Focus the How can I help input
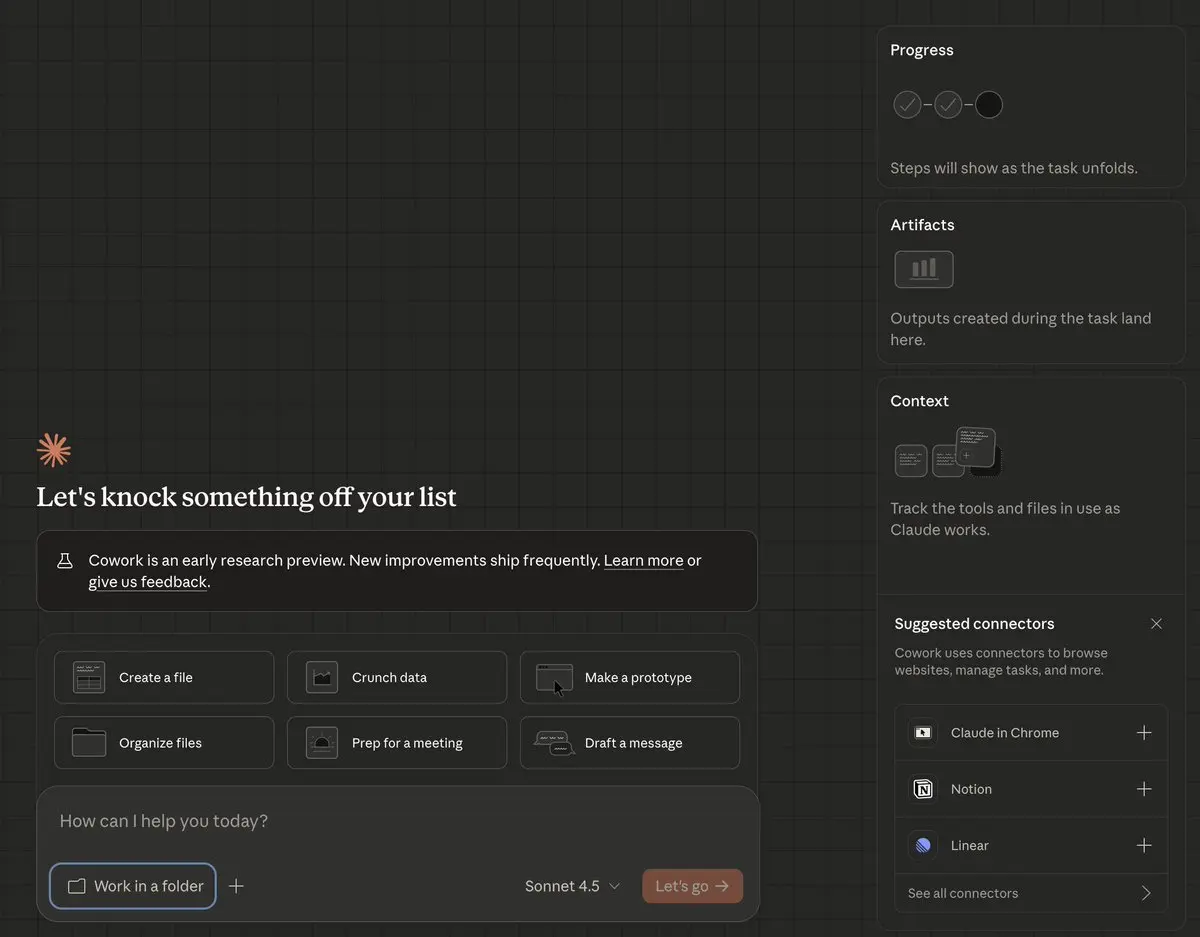1200x937 pixels. pos(398,821)
